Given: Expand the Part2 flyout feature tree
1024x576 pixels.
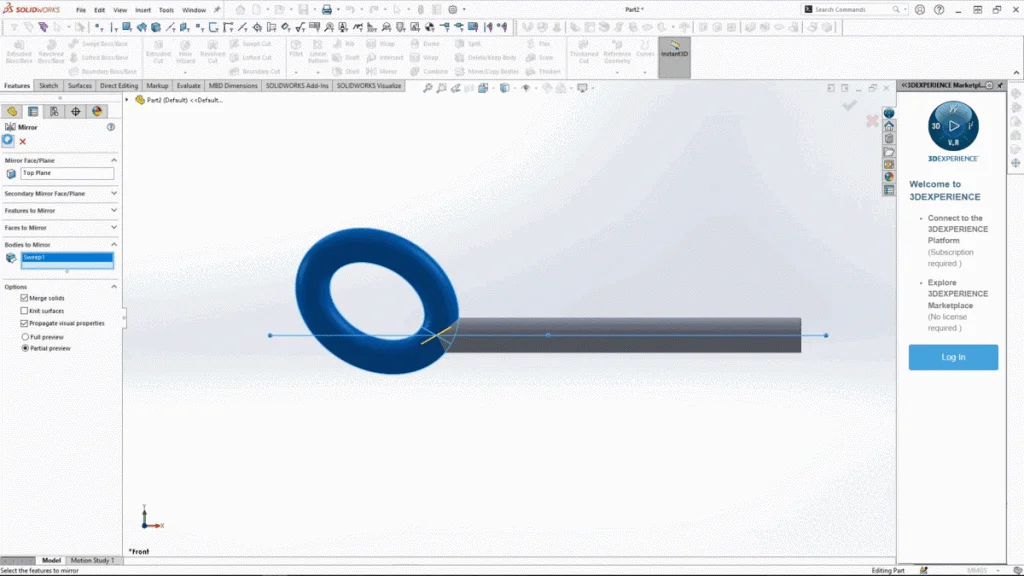Looking at the screenshot, I should (127, 100).
